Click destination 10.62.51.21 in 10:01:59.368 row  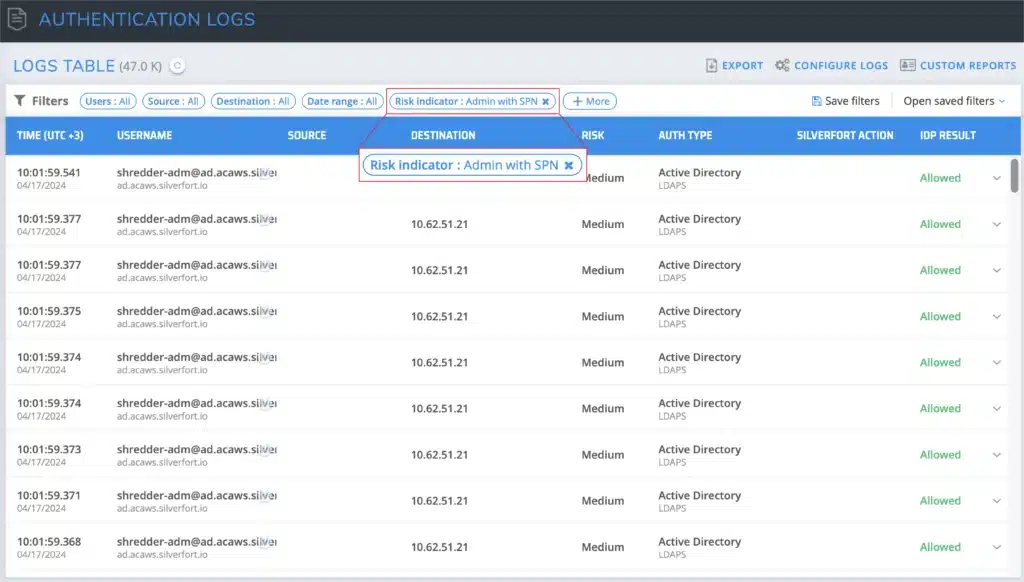pos(440,547)
